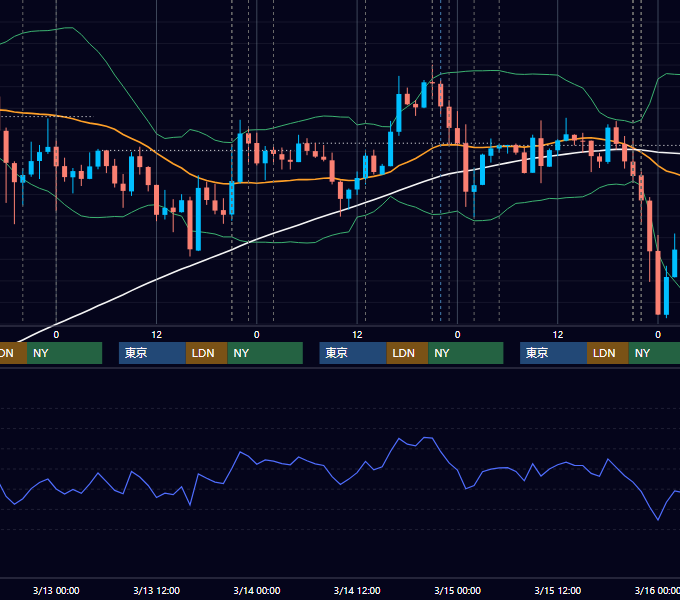Click the LDN session block on 3/13
This screenshot has height=600, width=680.
click(206, 353)
